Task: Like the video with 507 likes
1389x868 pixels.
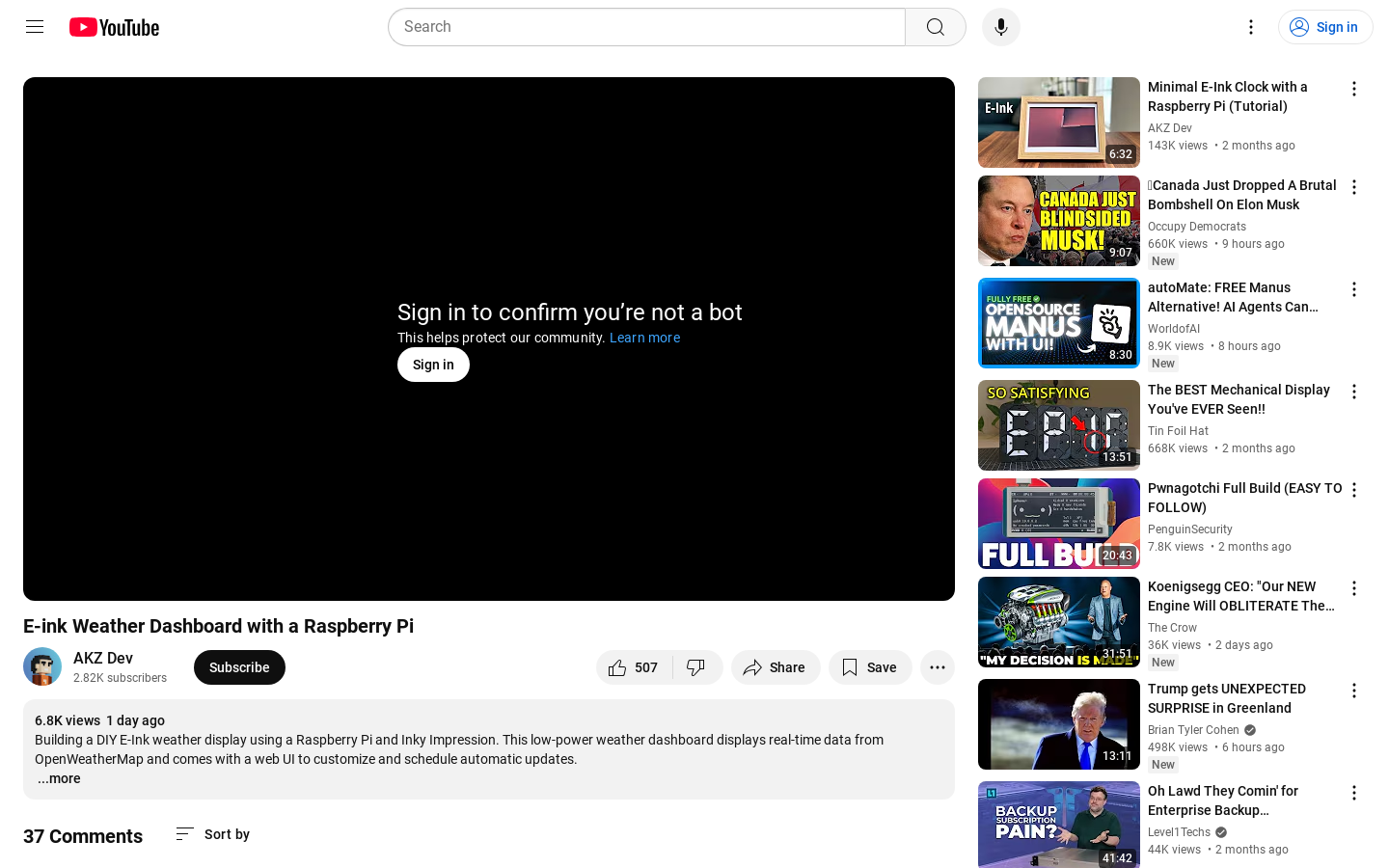Action: (634, 667)
